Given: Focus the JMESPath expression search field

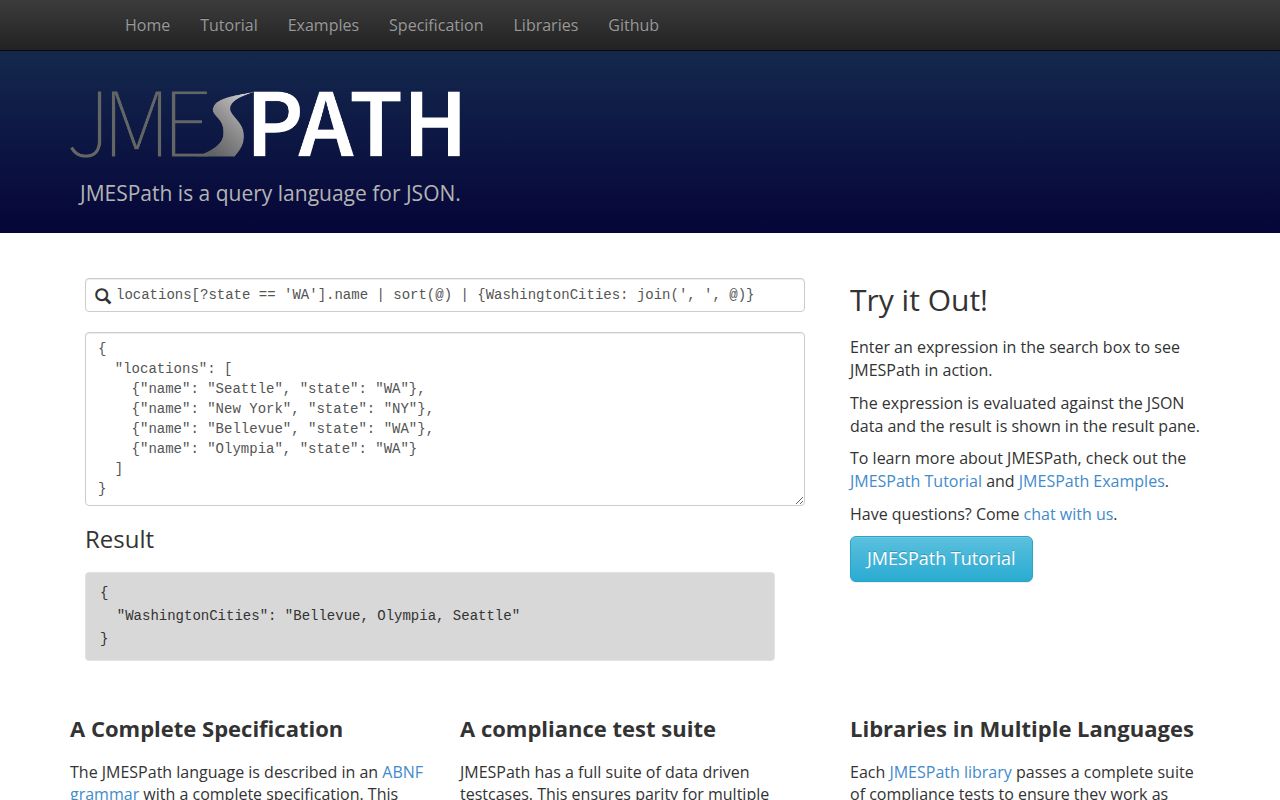Looking at the screenshot, I should tap(445, 295).
